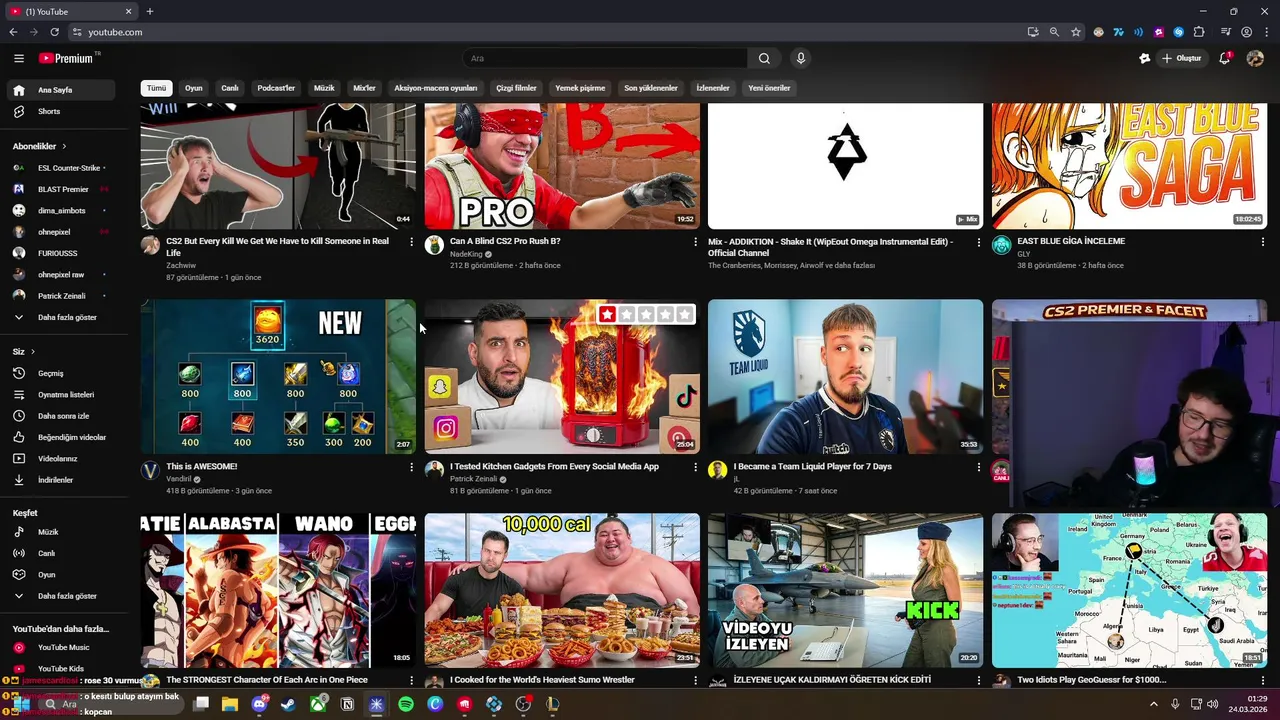Open the Sumo Wrestler video thumbnail
Screen dimensions: 1280x720
(x=562, y=590)
